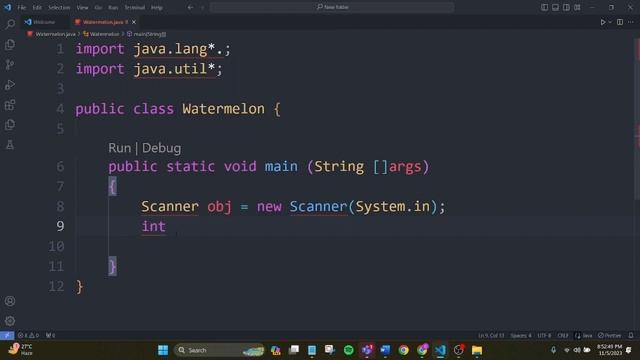The image size is (640, 360).
Task: Open Spotify from the taskbar
Action: (x=349, y=350)
